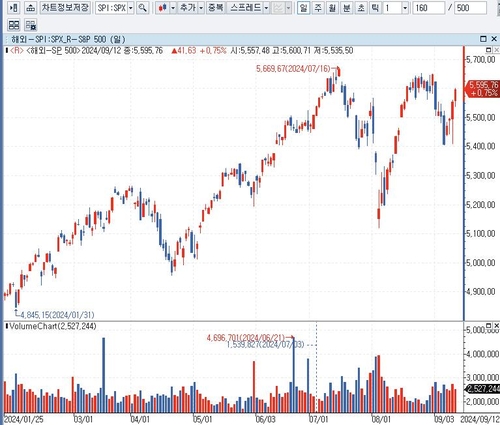Close the S&P 500 chart panel

[x=494, y=39]
